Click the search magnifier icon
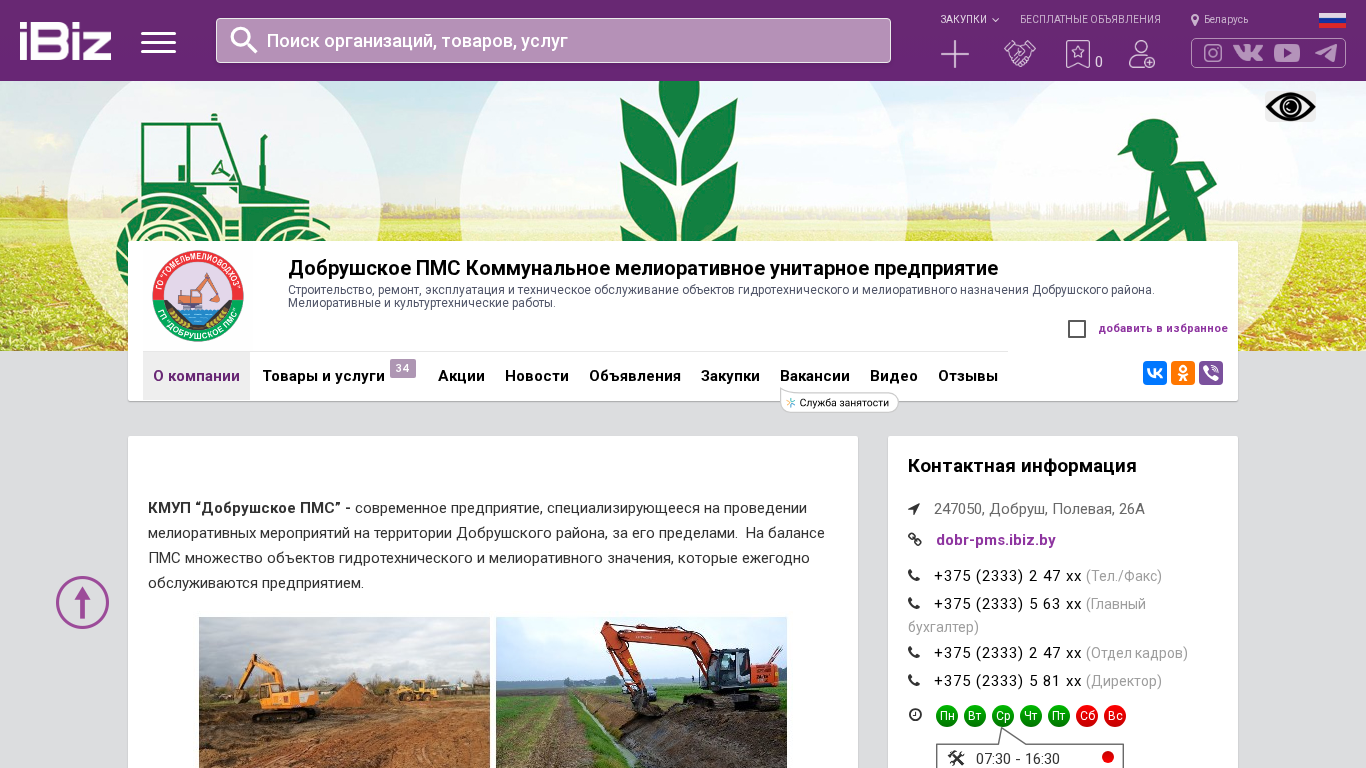Image resolution: width=1366 pixels, height=768 pixels. pos(244,40)
